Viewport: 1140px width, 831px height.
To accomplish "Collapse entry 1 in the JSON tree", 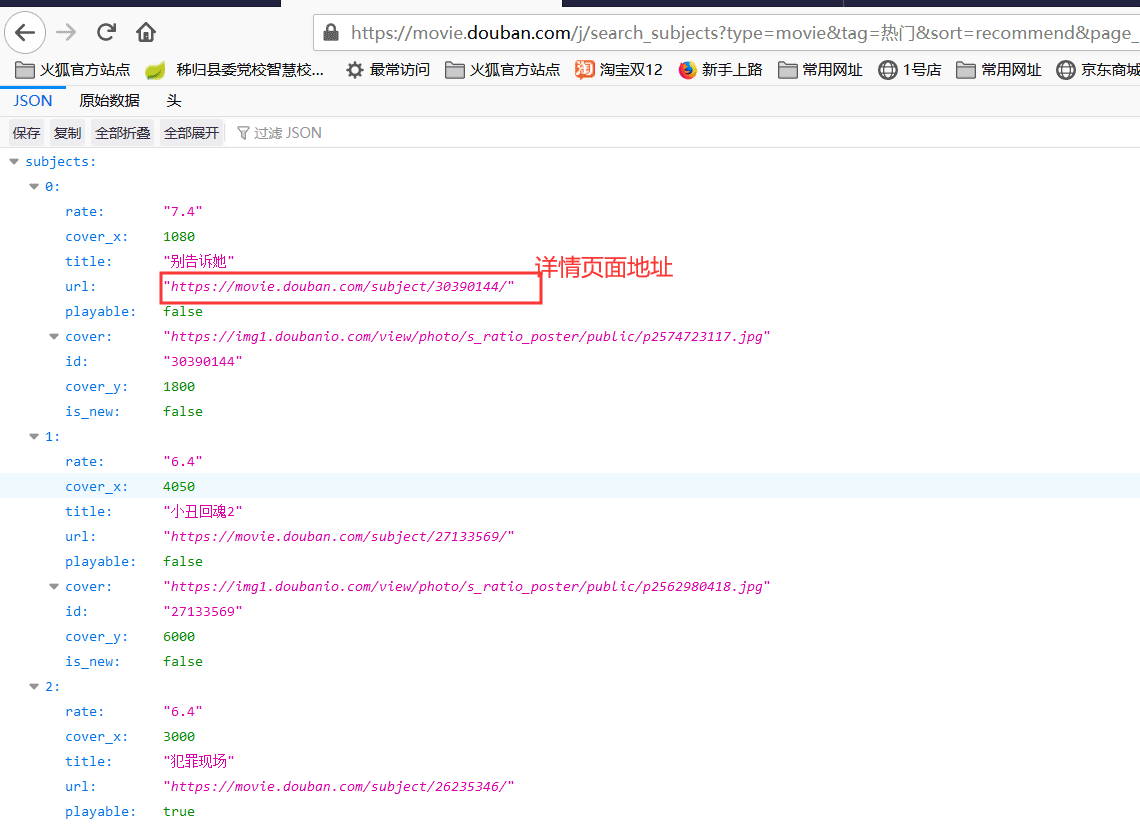I will [34, 436].
